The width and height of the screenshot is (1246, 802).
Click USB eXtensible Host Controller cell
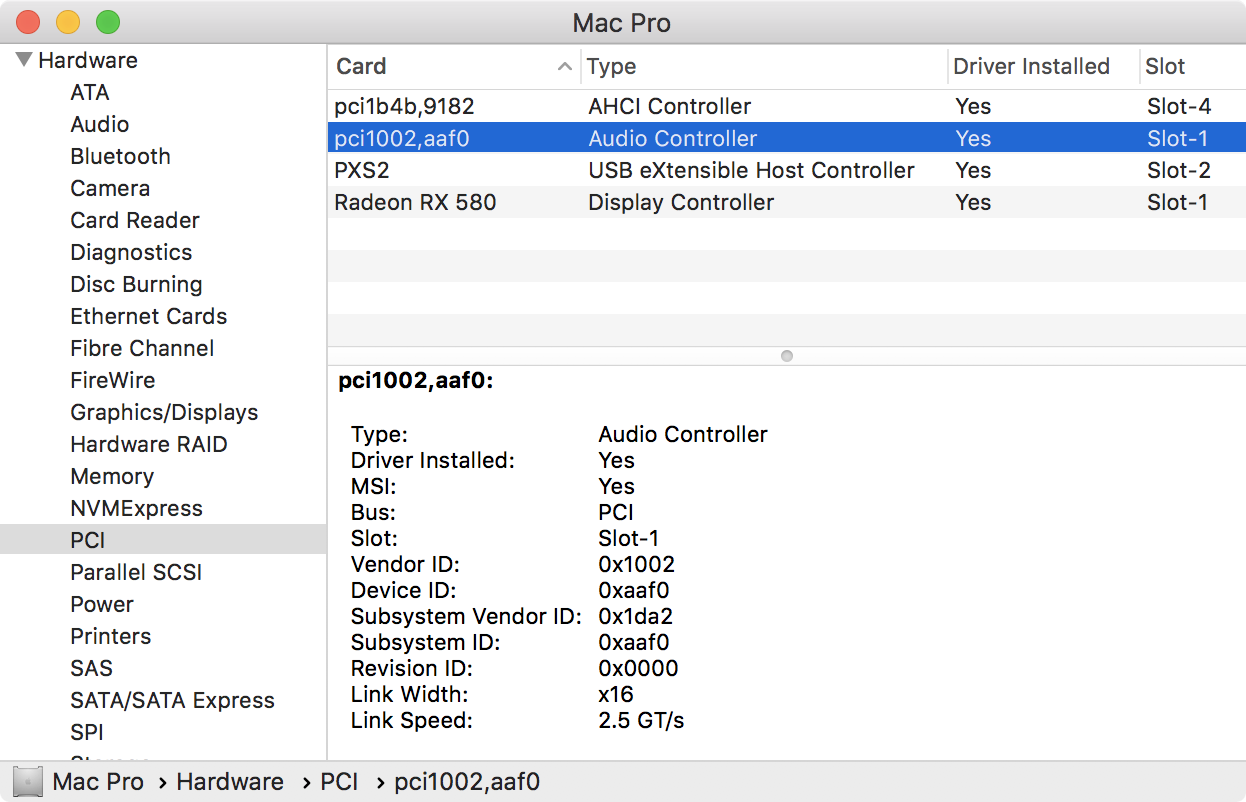pos(751,170)
